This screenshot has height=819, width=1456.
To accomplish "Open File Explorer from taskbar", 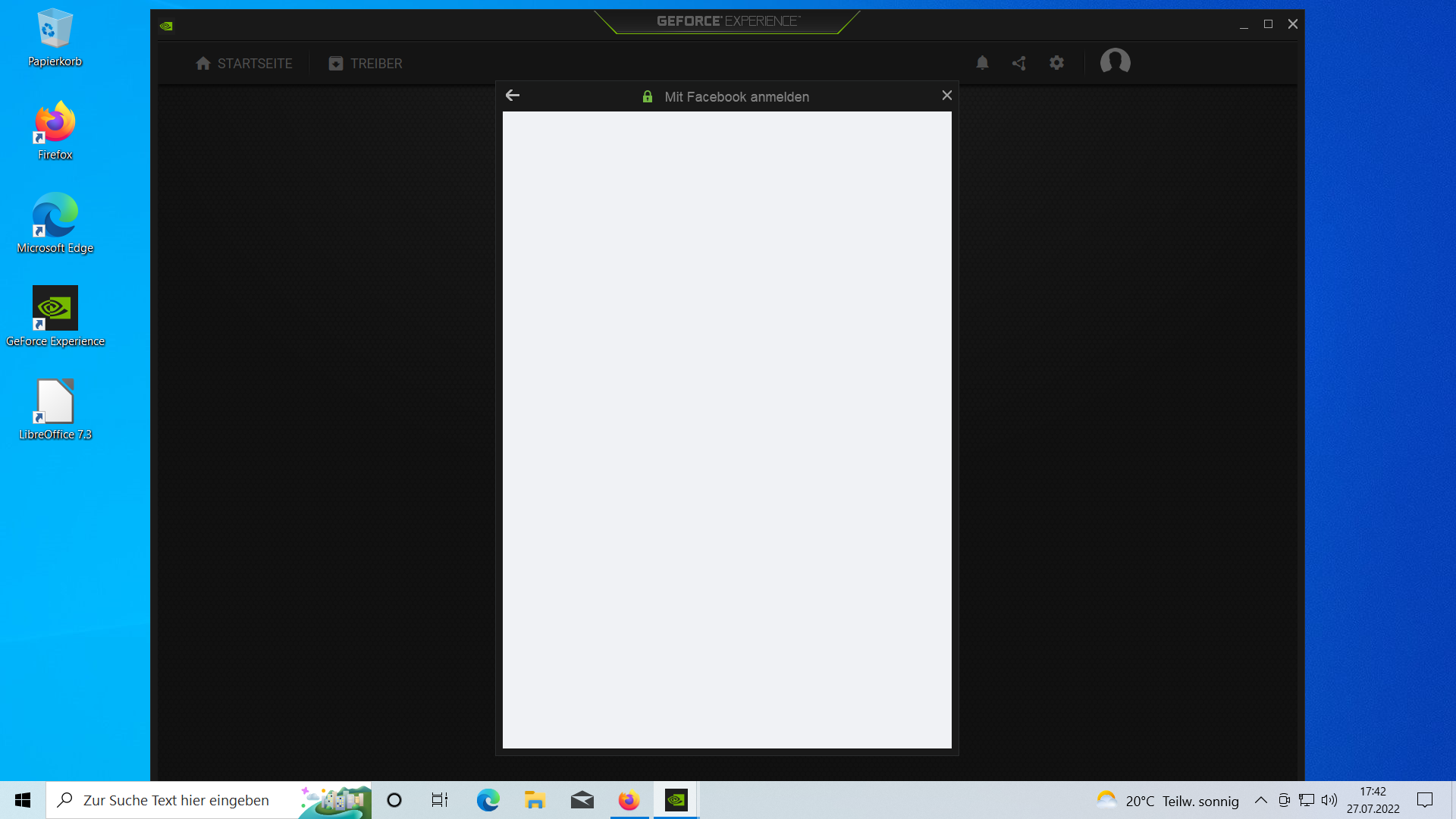I will point(535,800).
